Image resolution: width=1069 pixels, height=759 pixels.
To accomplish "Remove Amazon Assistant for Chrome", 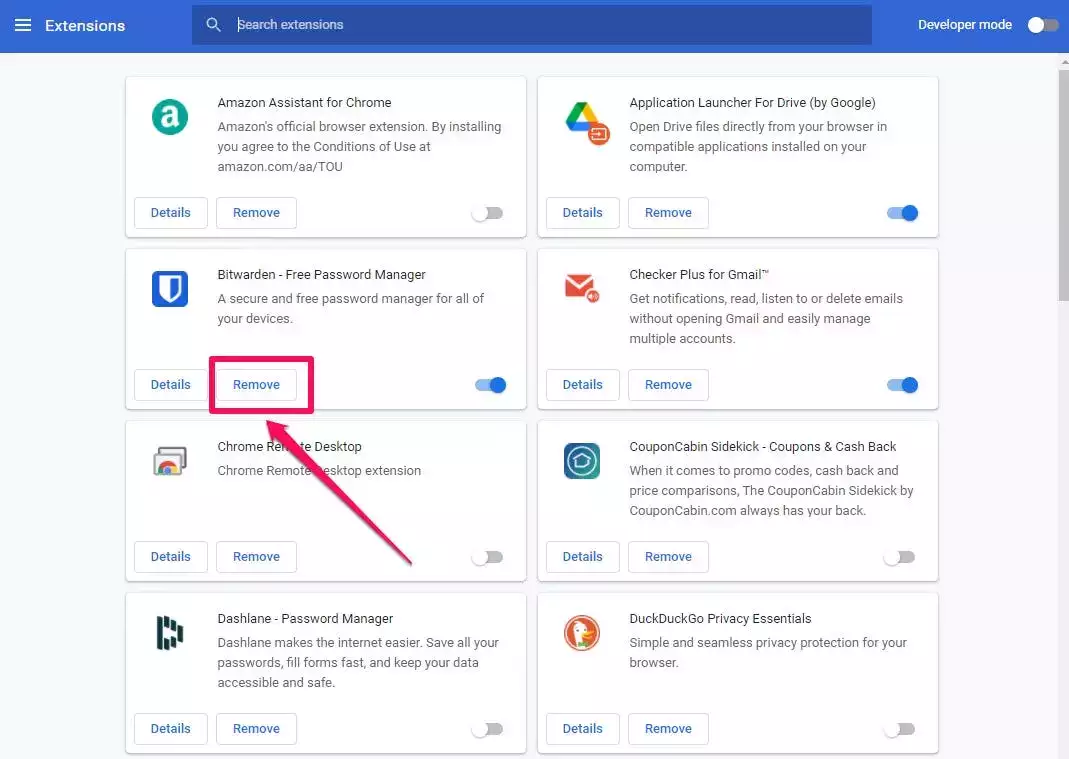I will [x=256, y=213].
